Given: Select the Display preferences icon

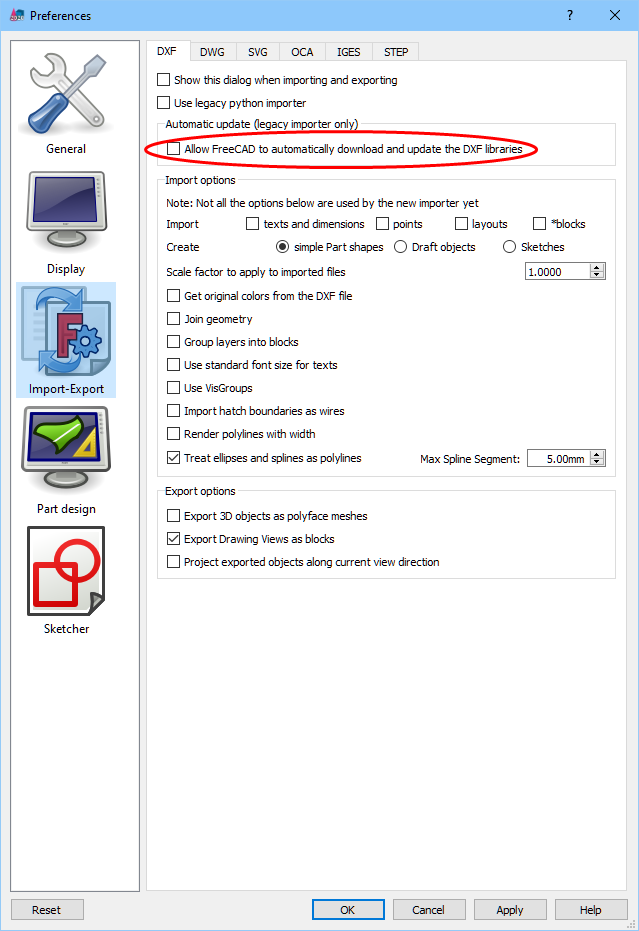Looking at the screenshot, I should point(66,222).
